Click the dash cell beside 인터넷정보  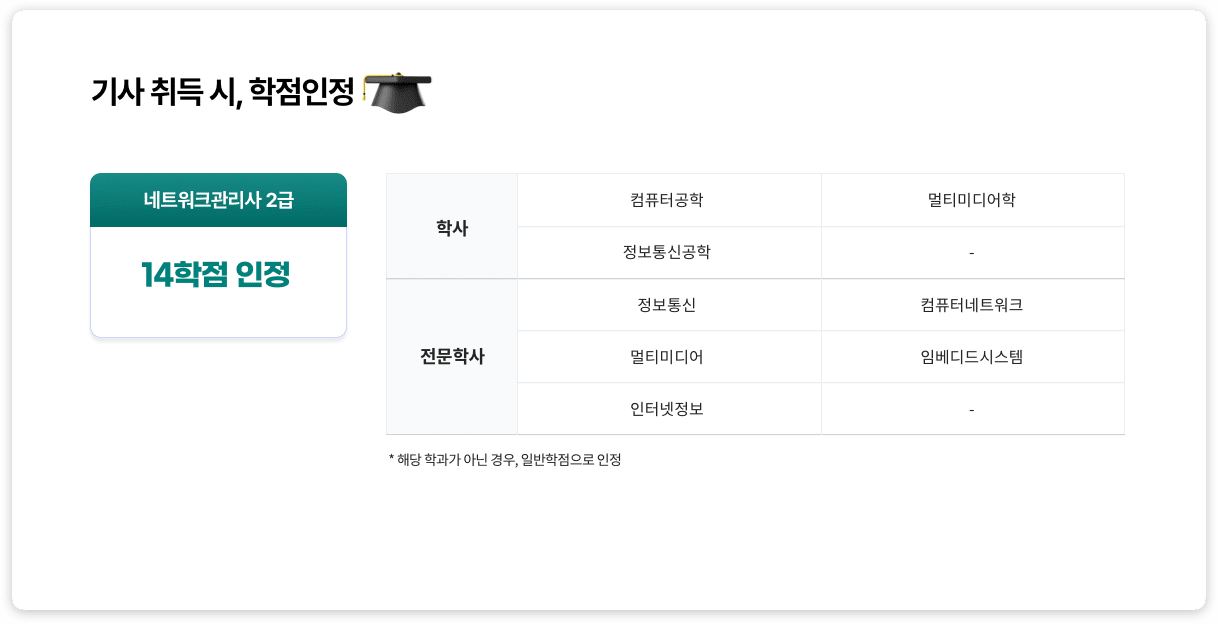pos(971,410)
